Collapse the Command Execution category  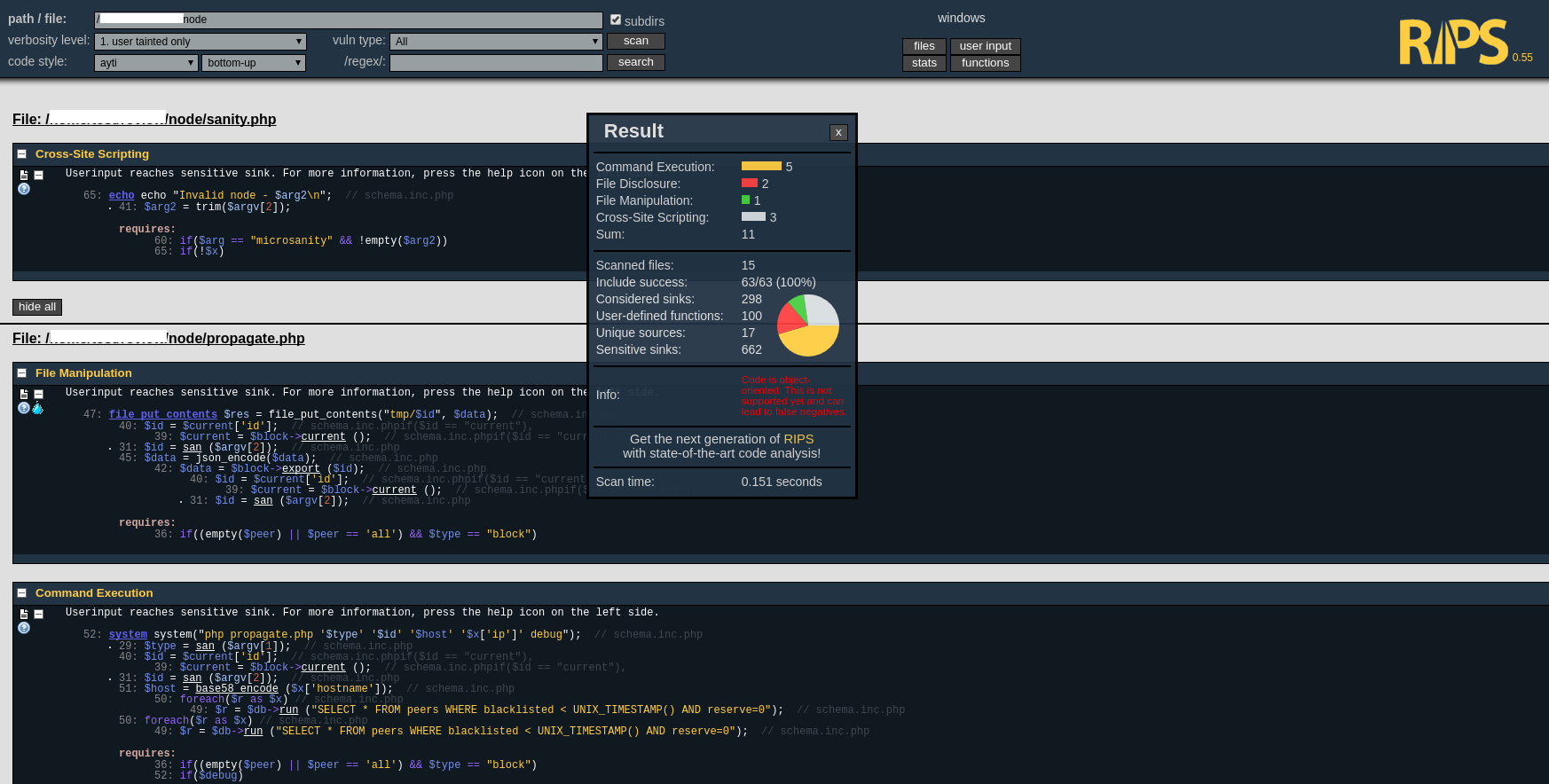click(x=21, y=593)
